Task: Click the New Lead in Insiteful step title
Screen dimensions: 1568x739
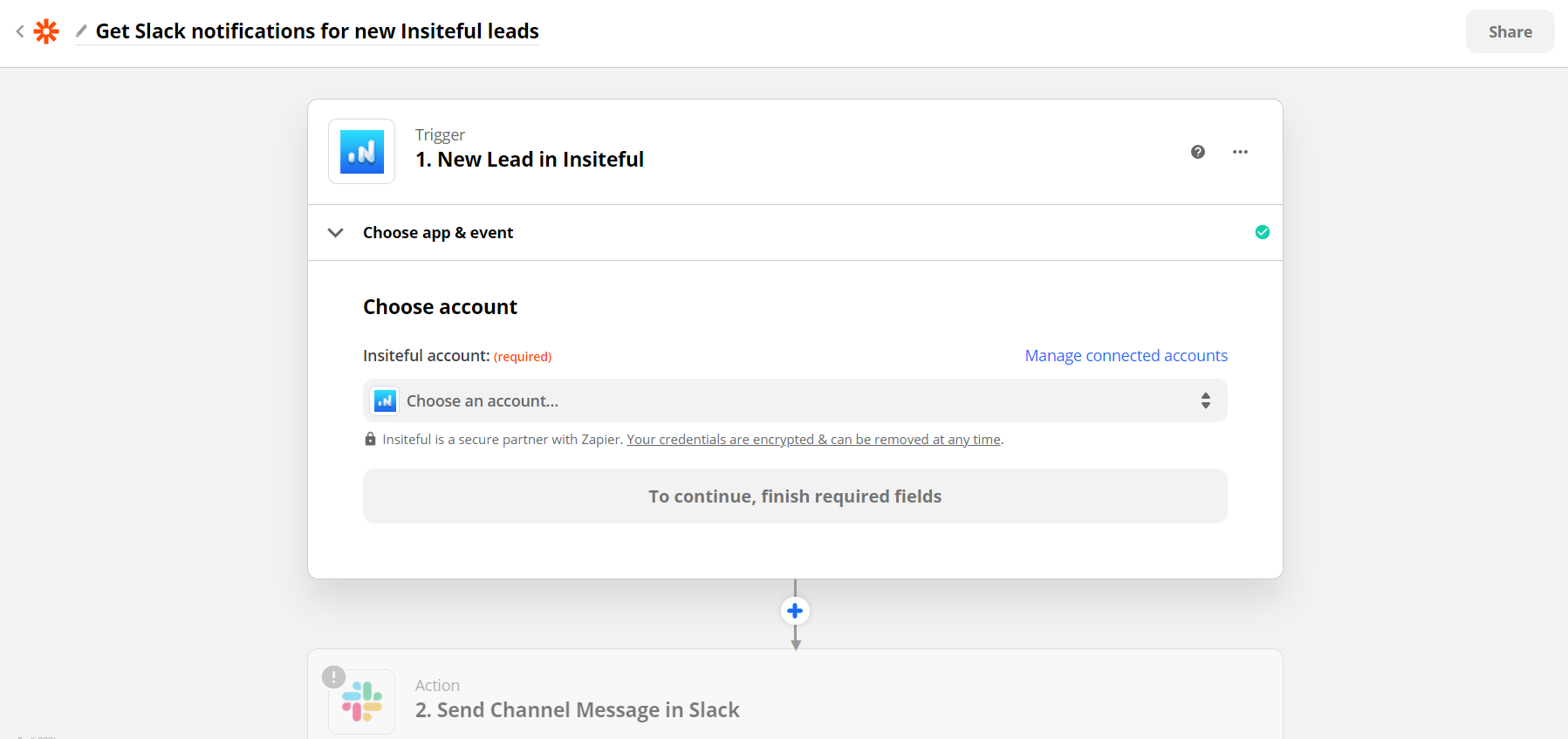Action: (x=530, y=160)
